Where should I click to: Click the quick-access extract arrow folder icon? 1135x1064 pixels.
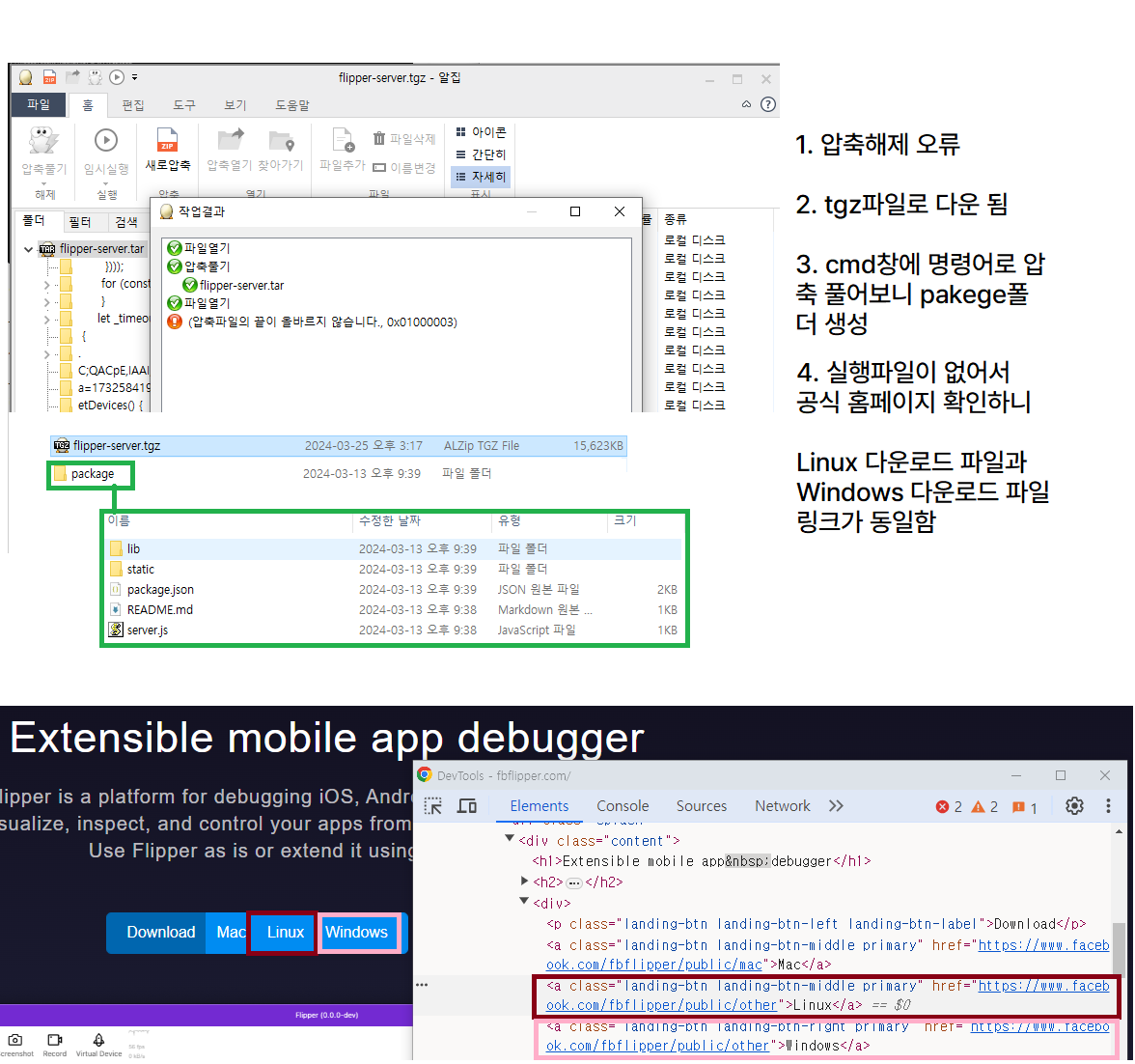[72, 77]
